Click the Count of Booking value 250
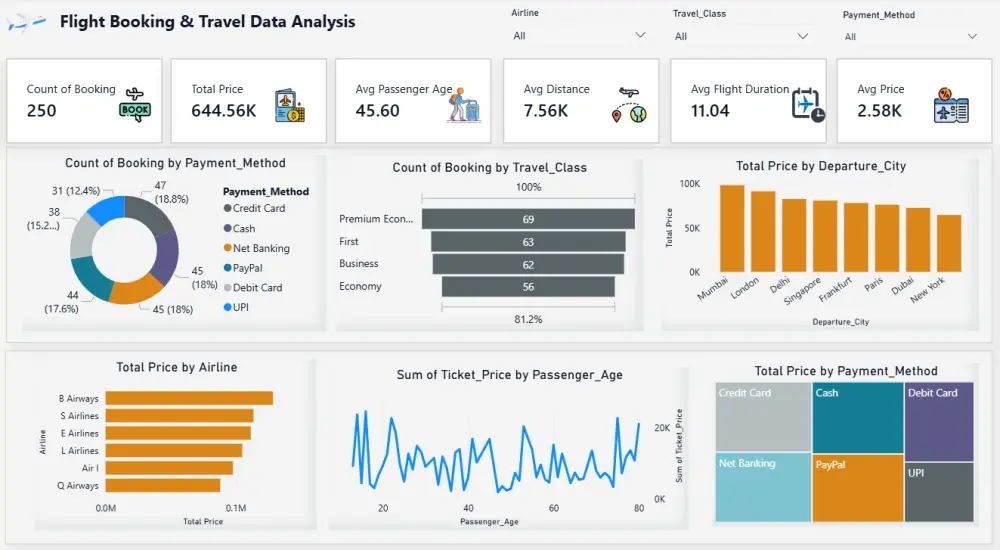The height and width of the screenshot is (550, 1000). tap(41, 110)
